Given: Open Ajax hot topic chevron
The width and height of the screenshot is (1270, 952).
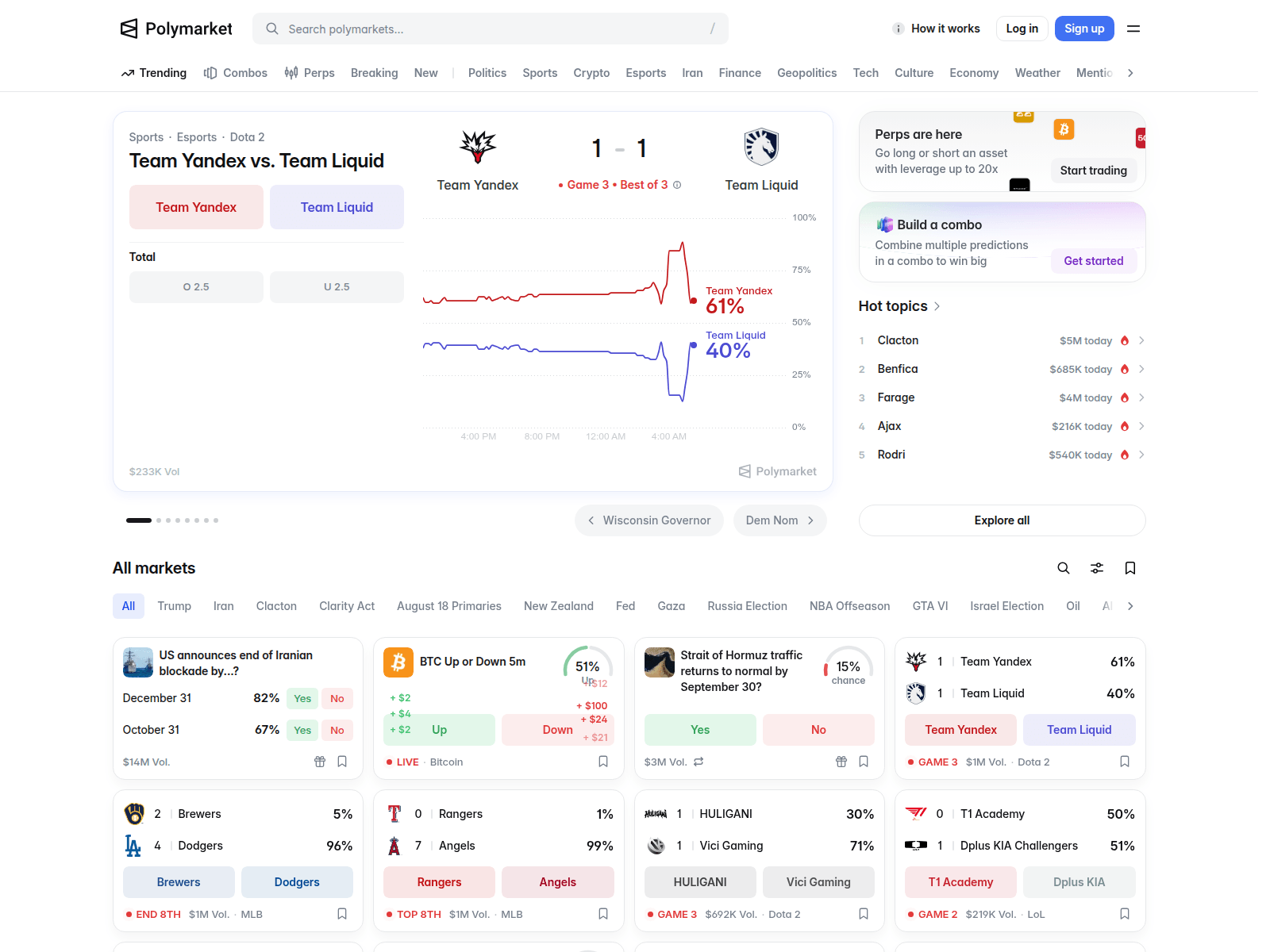Looking at the screenshot, I should (1141, 426).
